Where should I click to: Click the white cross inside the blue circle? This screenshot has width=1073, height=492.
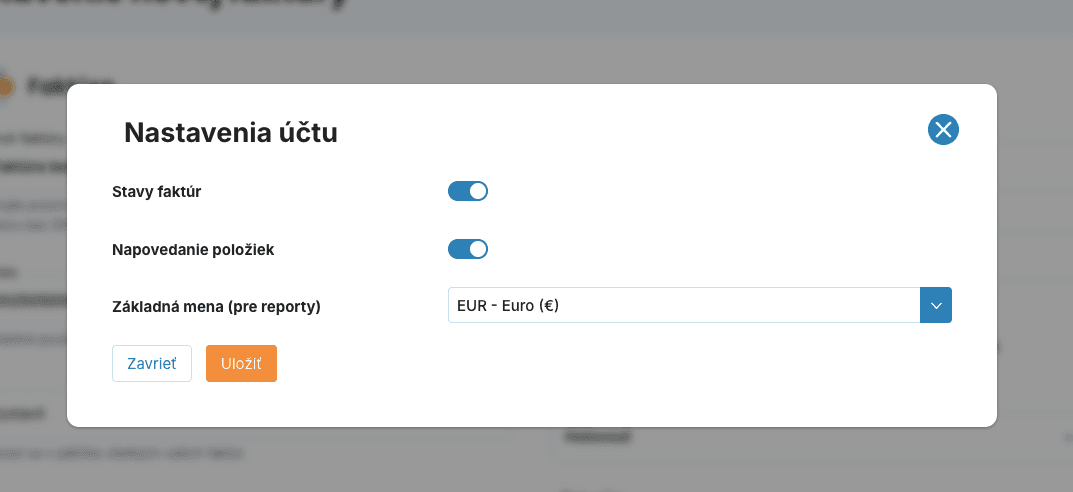click(943, 129)
